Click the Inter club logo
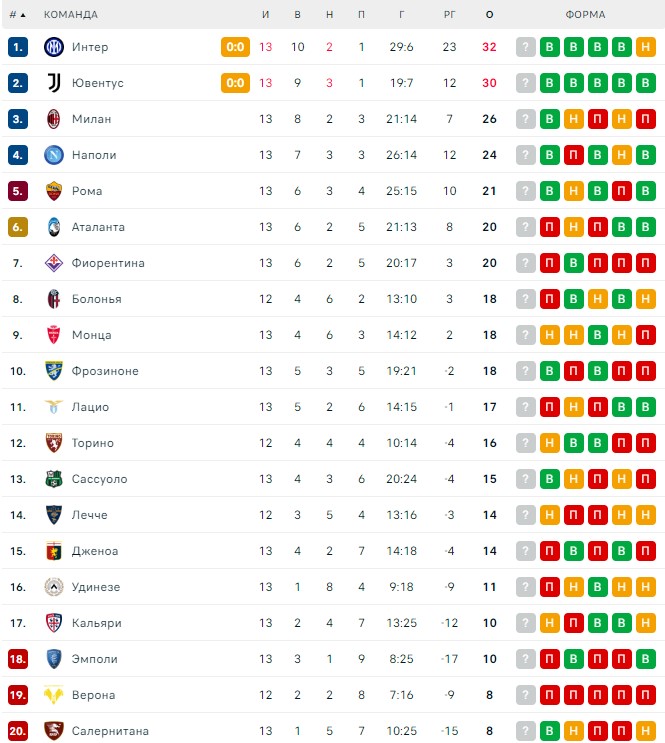The width and height of the screenshot is (665, 743). 54,47
